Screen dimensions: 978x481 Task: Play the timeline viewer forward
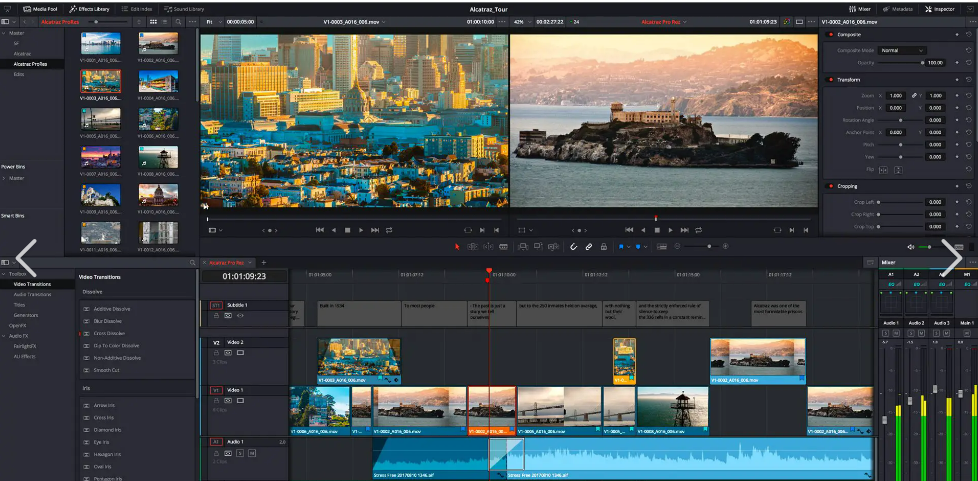(x=671, y=230)
